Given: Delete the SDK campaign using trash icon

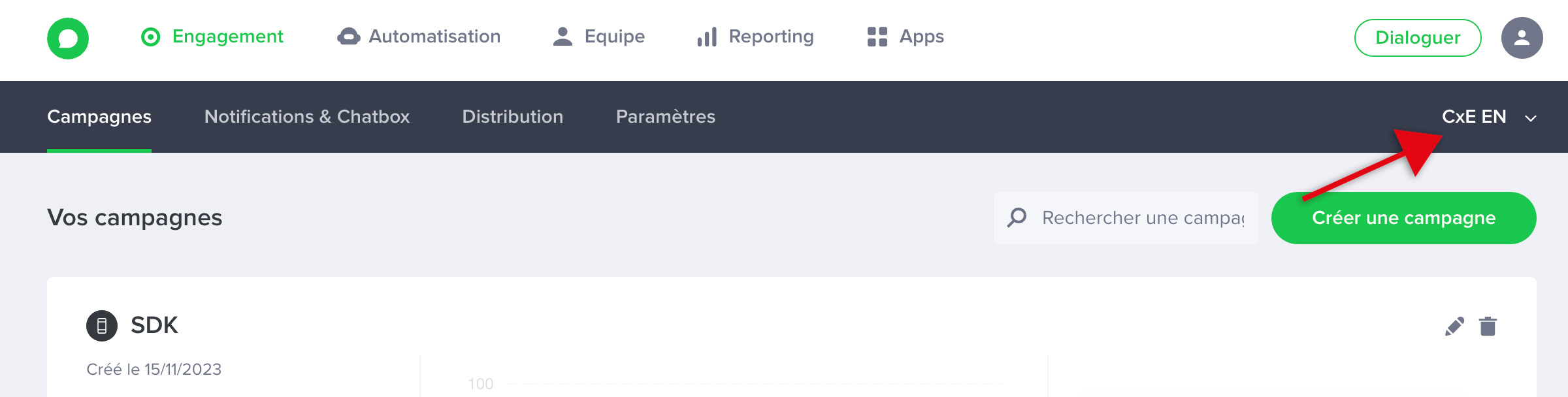Looking at the screenshot, I should pyautogui.click(x=1488, y=326).
